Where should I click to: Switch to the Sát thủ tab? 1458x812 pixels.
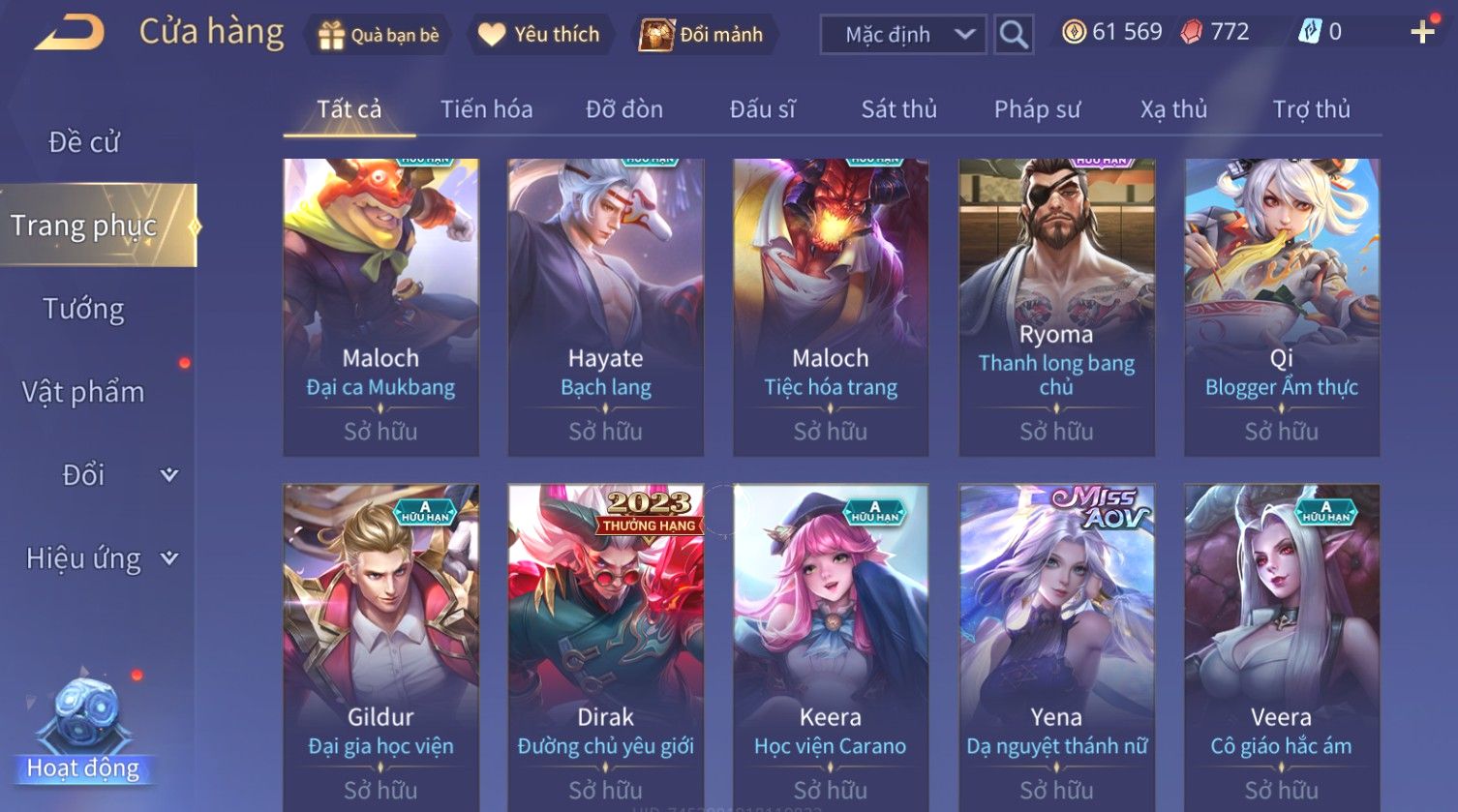coord(899,109)
